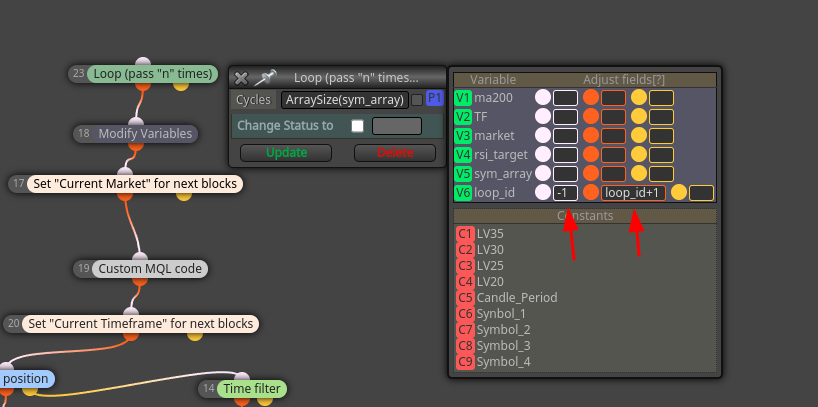Click the white circle in market row
818x407 pixels.
[x=543, y=136]
